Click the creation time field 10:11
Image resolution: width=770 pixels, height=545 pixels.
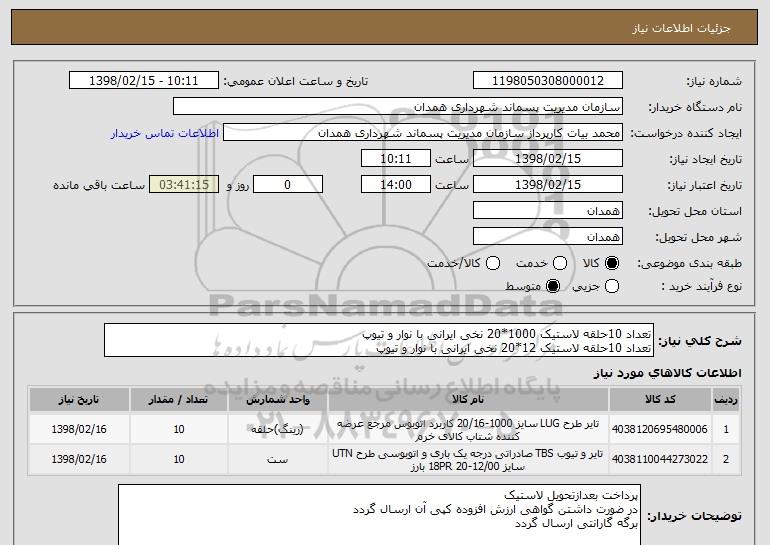(396, 159)
